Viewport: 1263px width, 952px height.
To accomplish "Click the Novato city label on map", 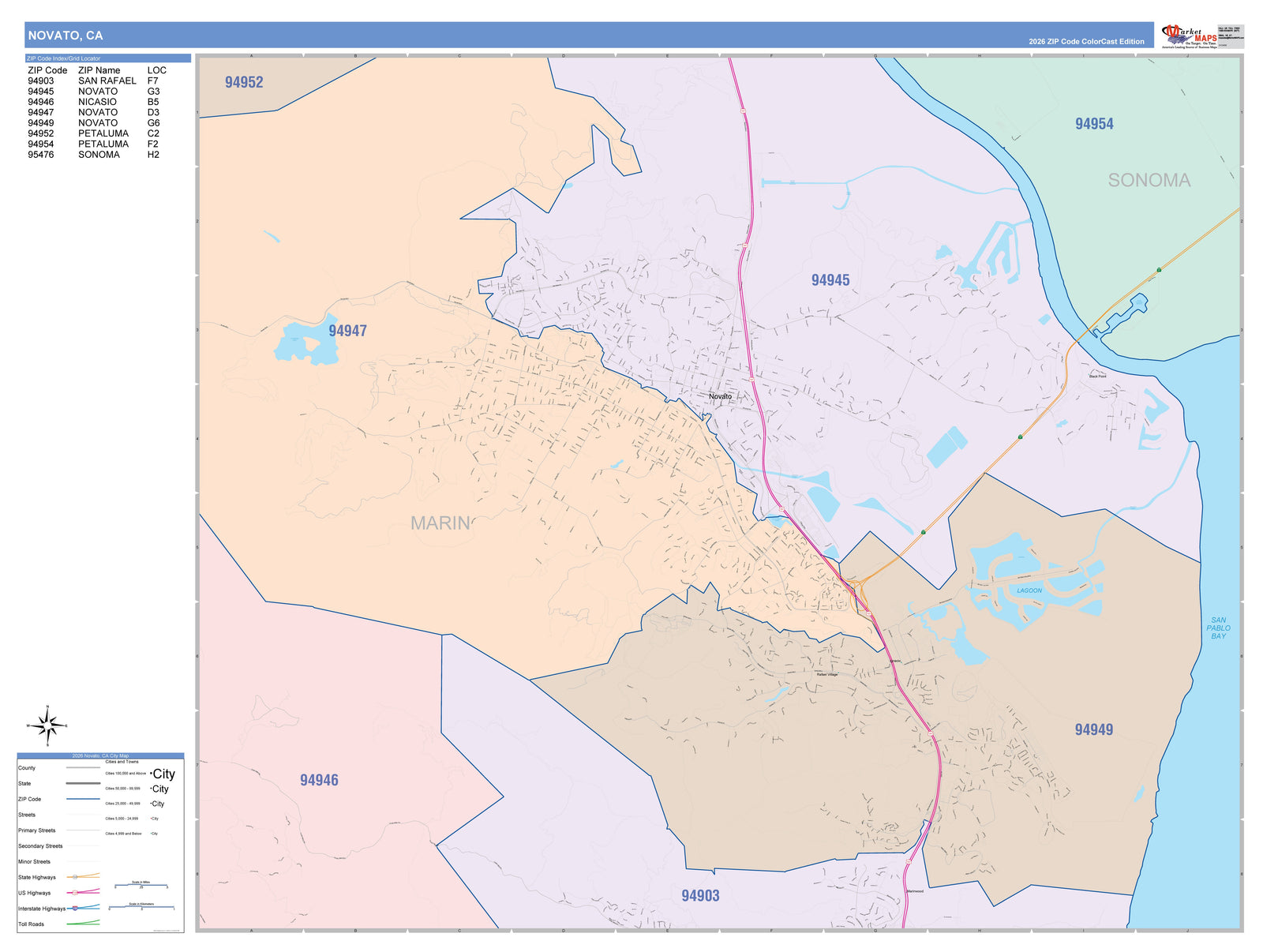I will 720,396.
